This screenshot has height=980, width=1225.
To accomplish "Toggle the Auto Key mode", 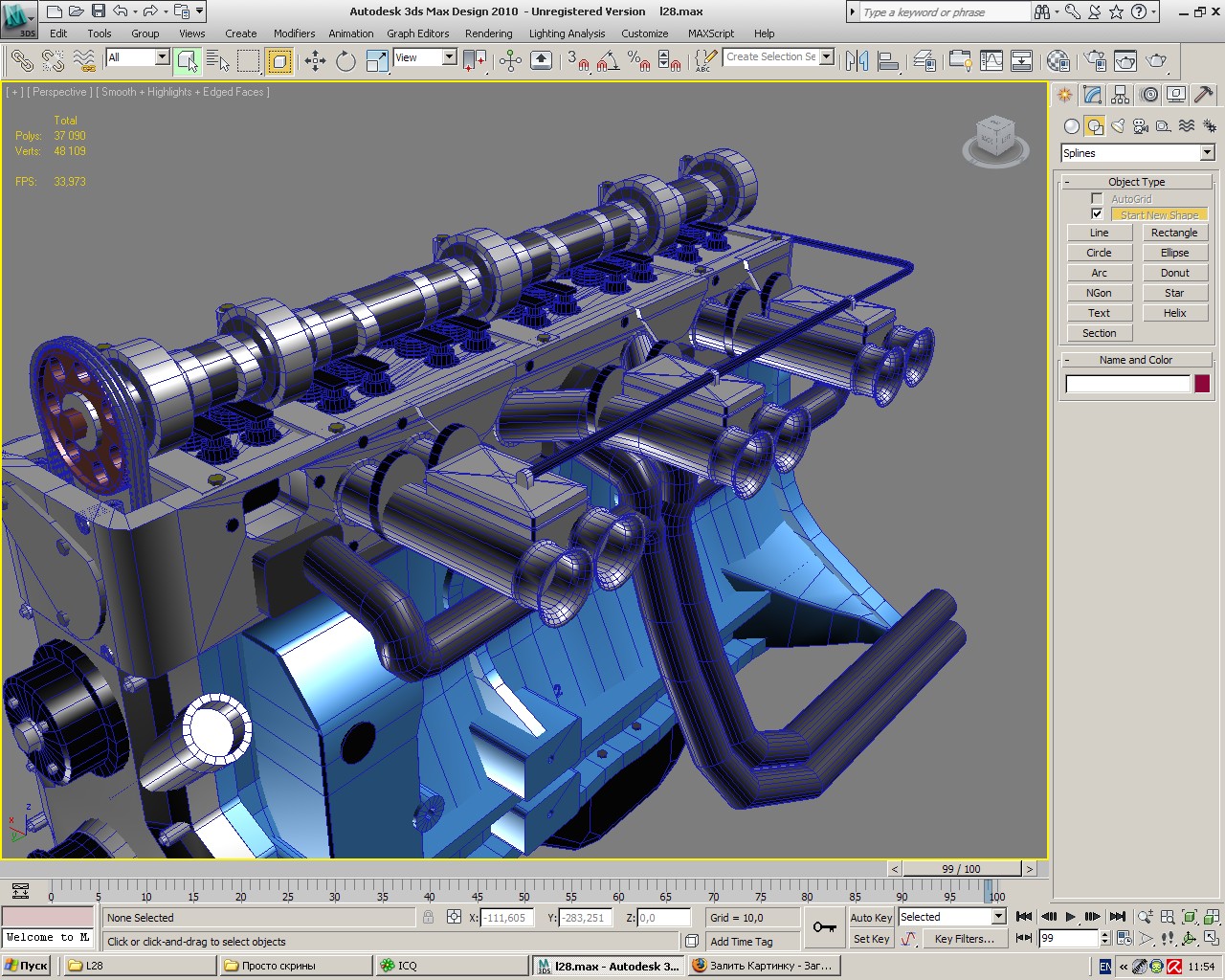I will [x=871, y=917].
